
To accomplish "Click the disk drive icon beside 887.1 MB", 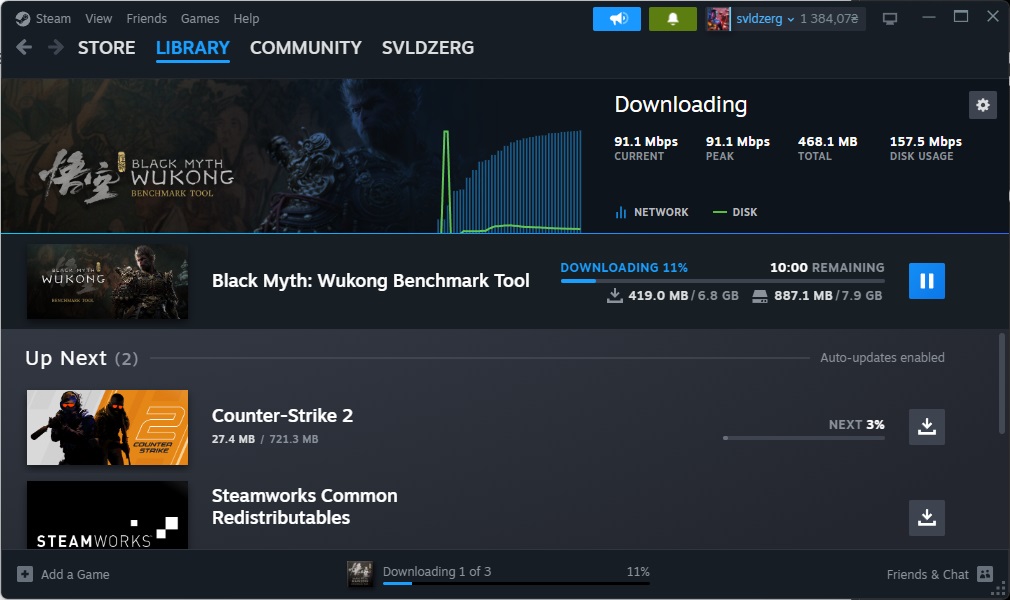I will [x=760, y=296].
